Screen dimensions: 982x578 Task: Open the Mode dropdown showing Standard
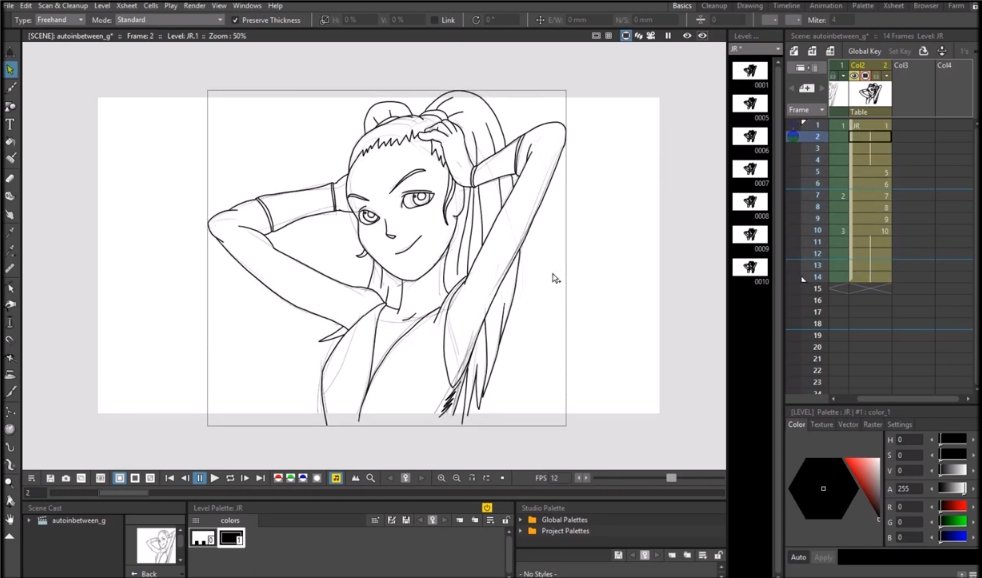pyautogui.click(x=169, y=20)
